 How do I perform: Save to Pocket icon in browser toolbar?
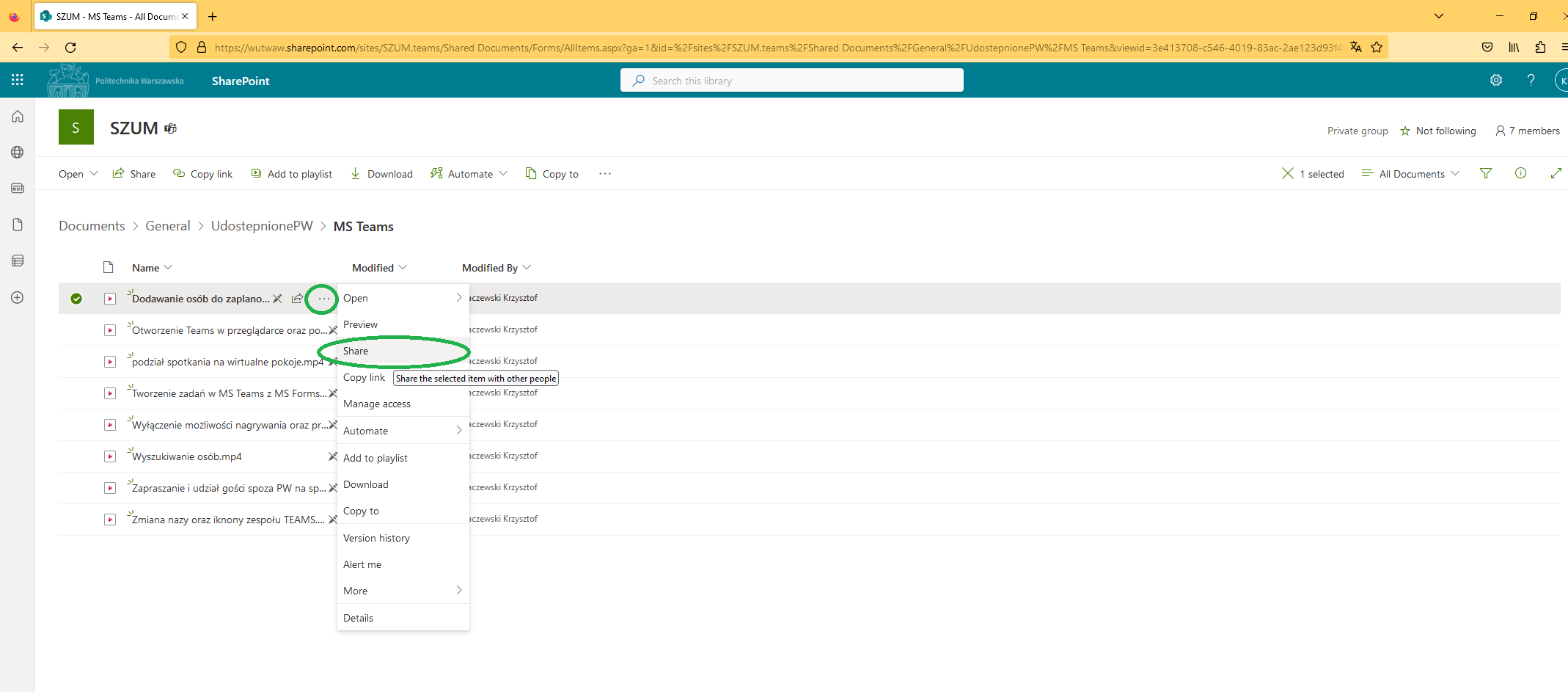tap(1487, 47)
